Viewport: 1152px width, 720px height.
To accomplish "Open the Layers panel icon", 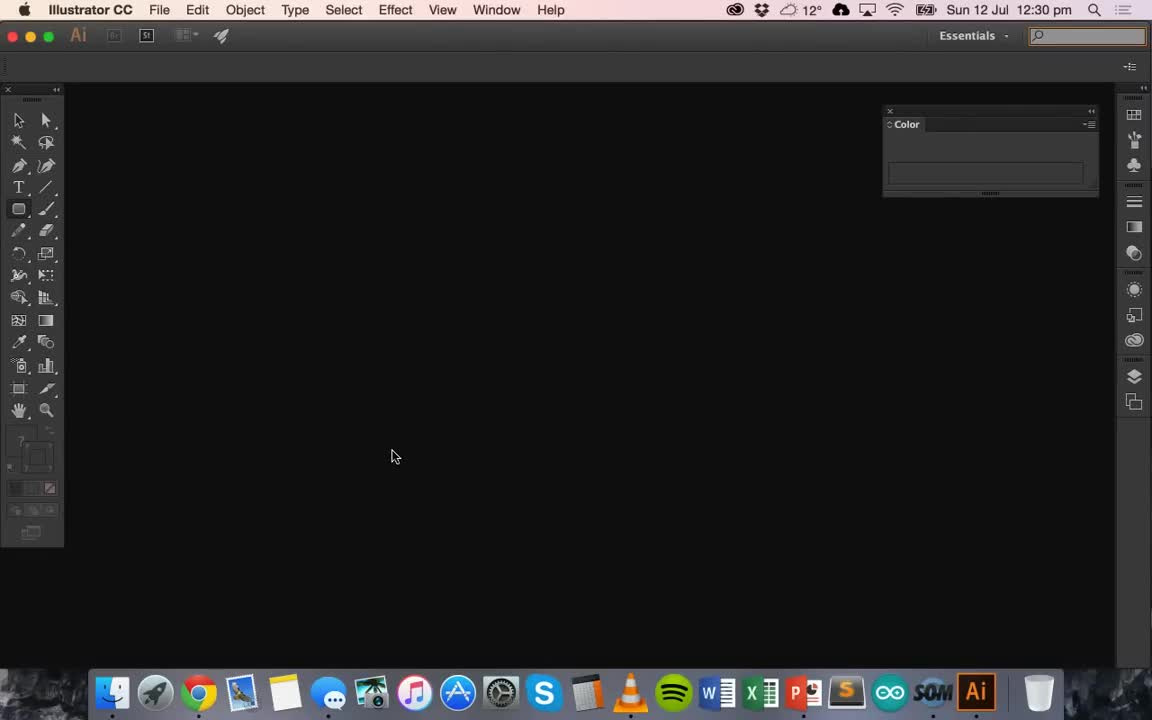I will pos(1134,376).
